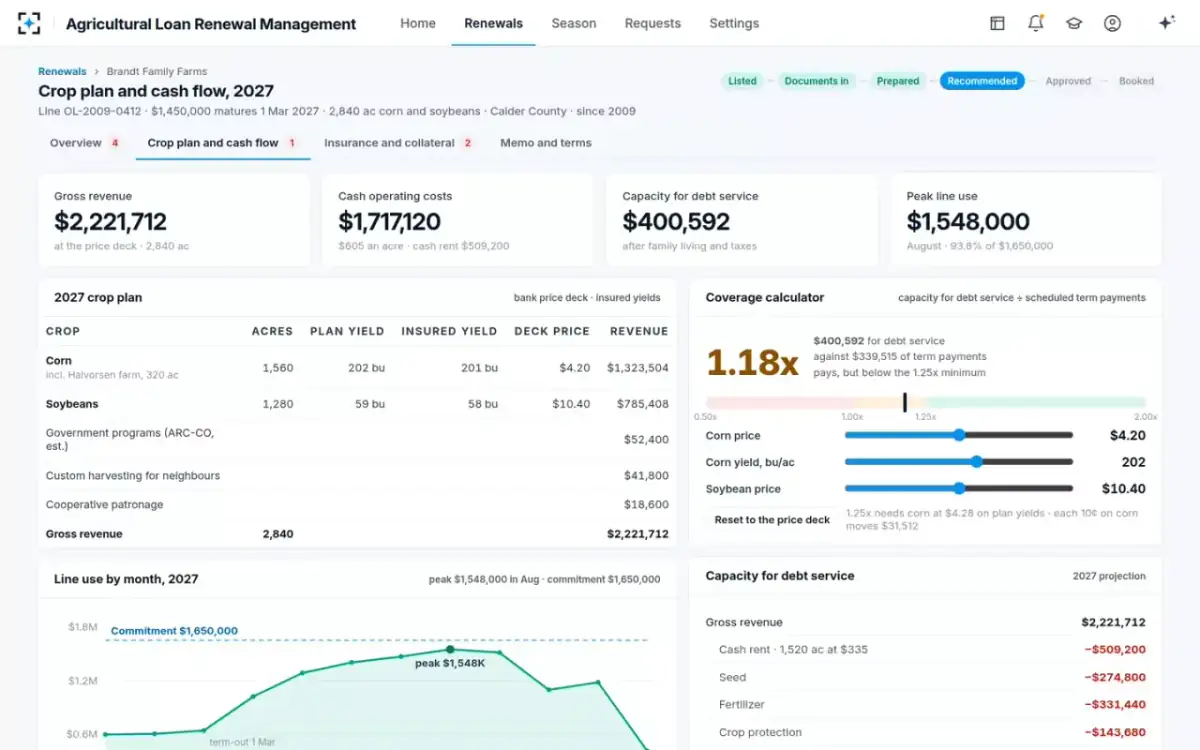Open the graduation cap learning icon

point(1074,23)
